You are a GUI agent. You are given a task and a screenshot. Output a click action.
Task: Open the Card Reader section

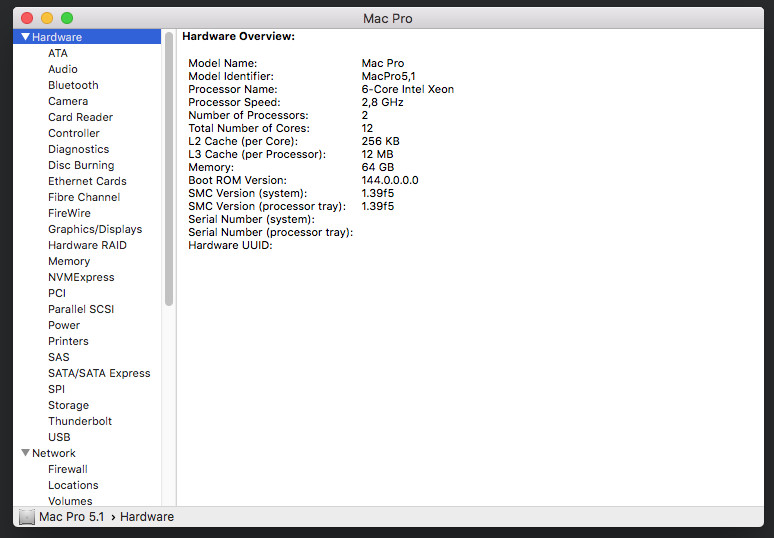[x=80, y=117]
